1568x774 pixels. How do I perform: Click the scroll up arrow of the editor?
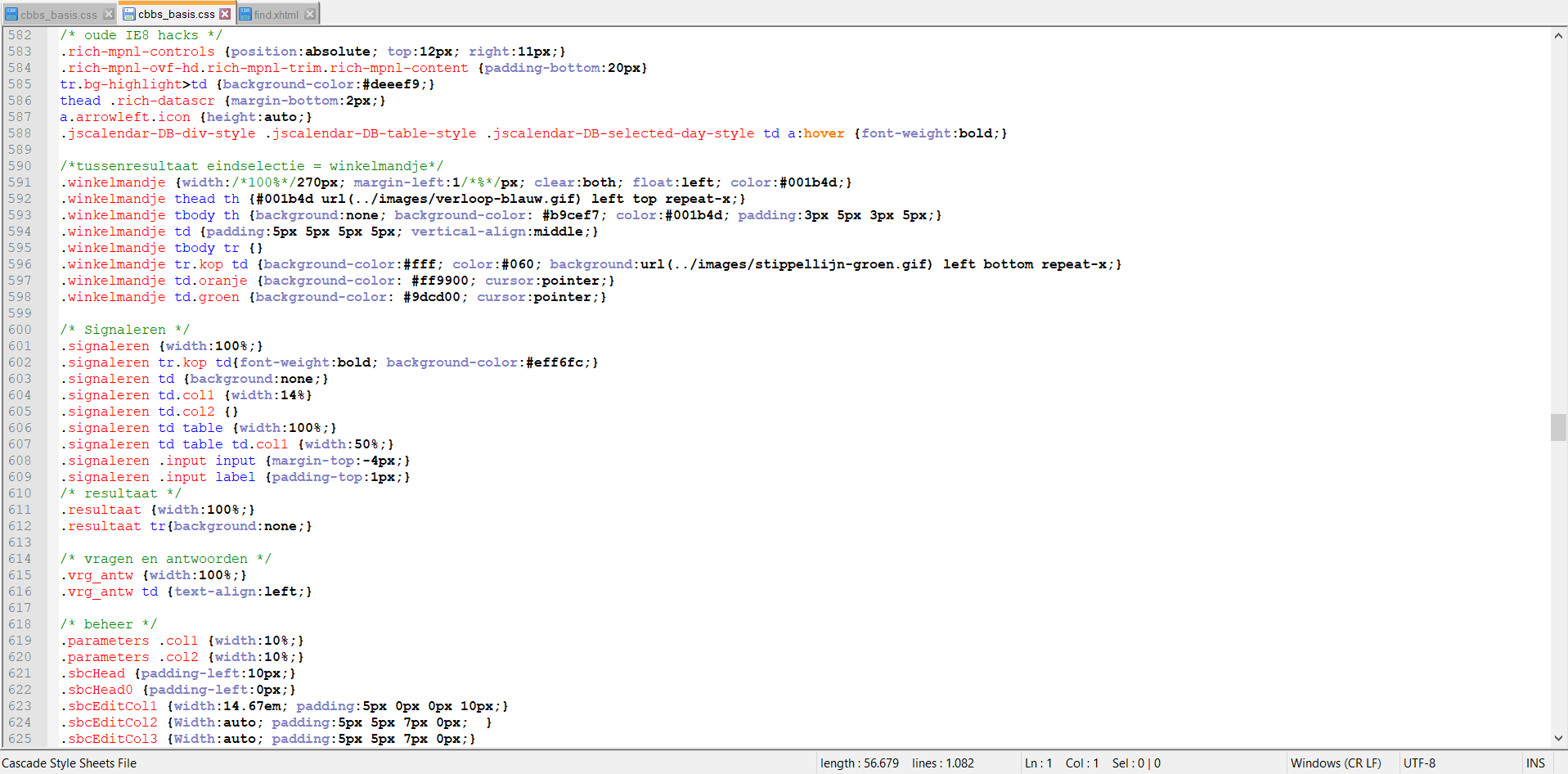tap(1558, 35)
